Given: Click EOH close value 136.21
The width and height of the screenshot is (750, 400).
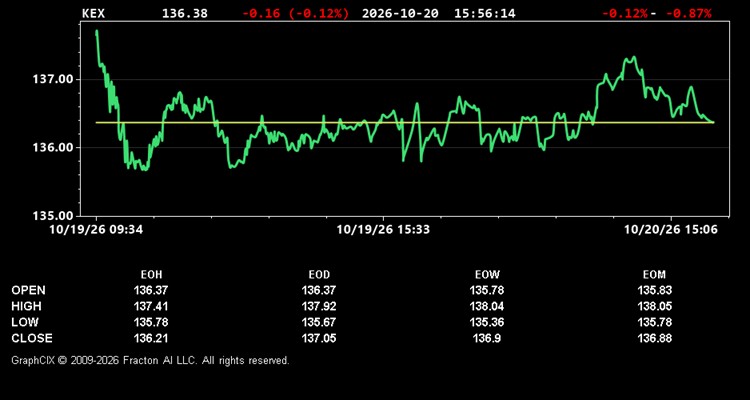Looking at the screenshot, I should pos(151,338).
